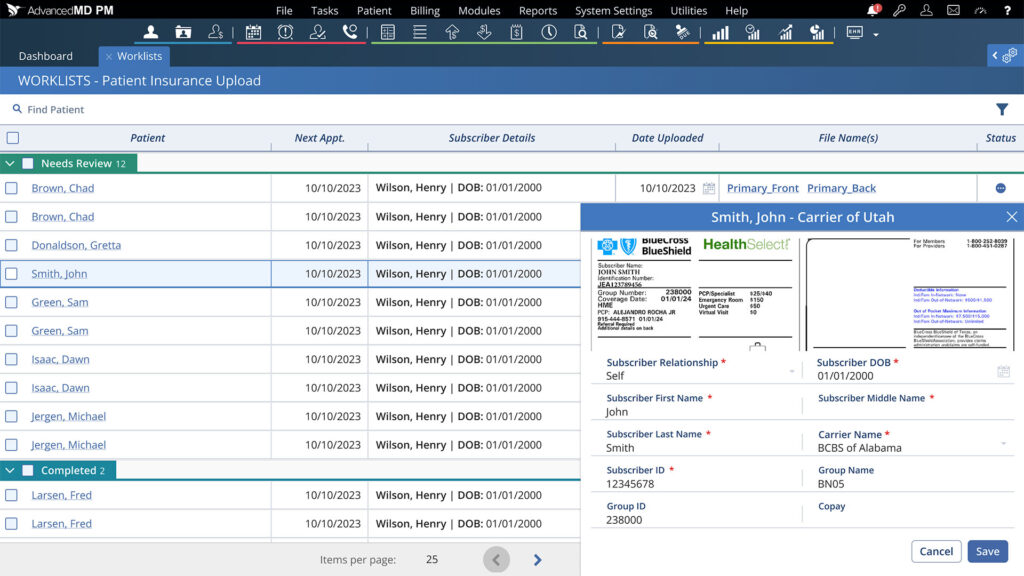Open status options for first Brown, Chad row
Viewport: 1024px width, 576px height.
(1000, 188)
